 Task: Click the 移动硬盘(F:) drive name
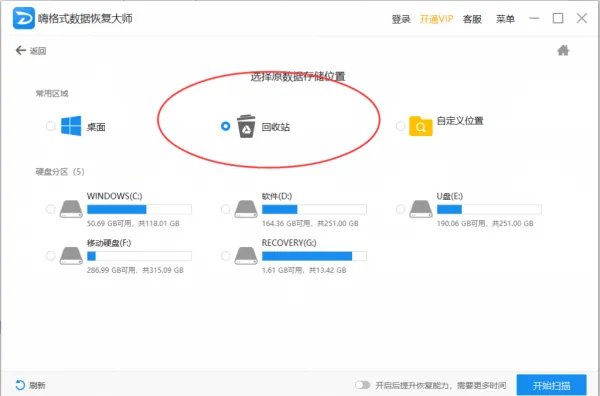coord(109,243)
